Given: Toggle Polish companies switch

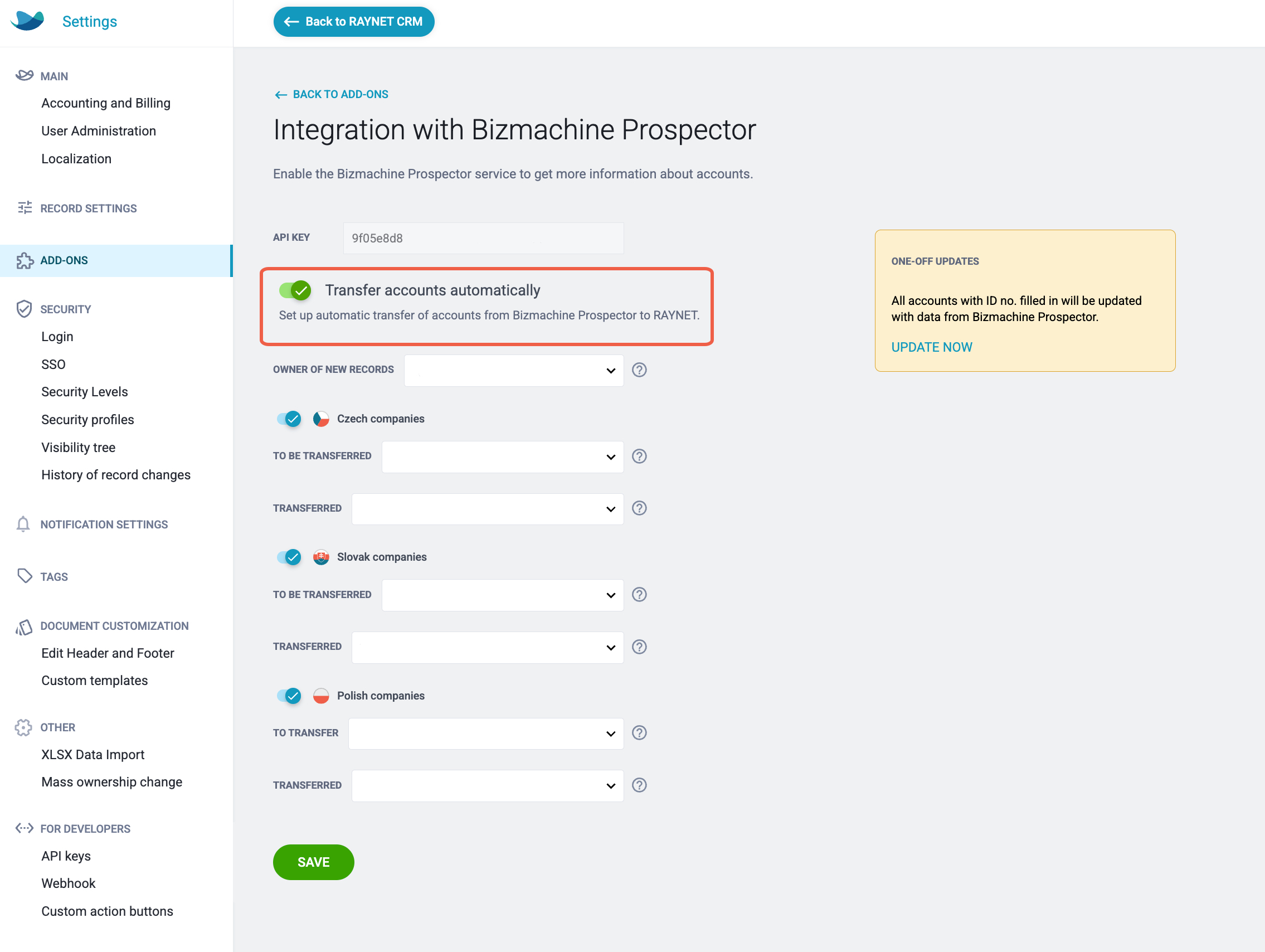Looking at the screenshot, I should click(x=289, y=696).
